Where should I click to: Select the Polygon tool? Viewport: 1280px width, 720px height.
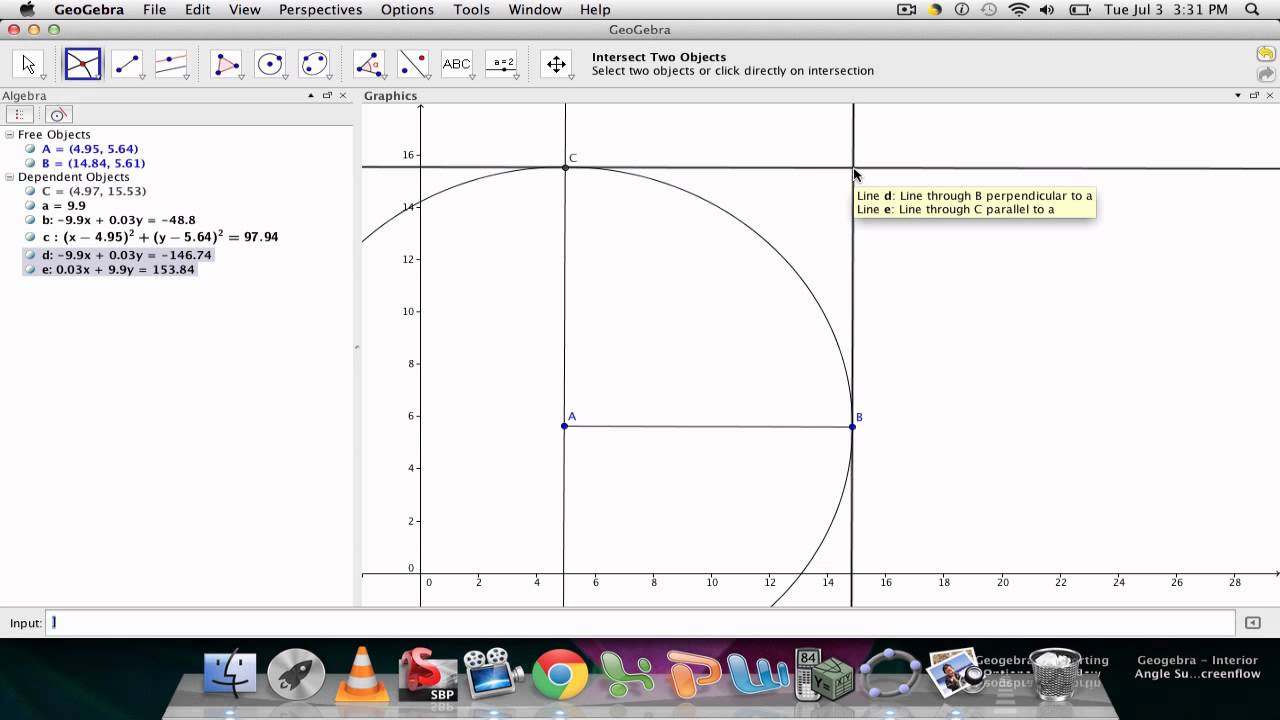click(227, 65)
